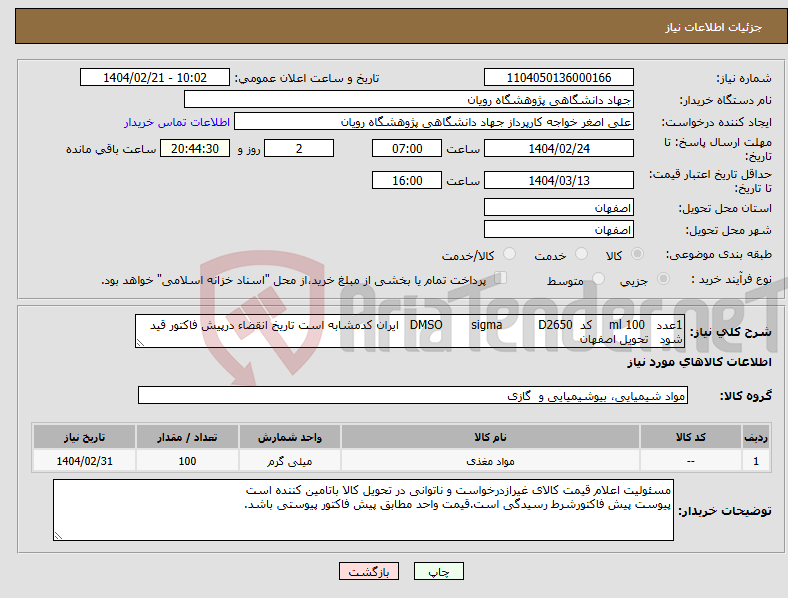The image size is (788, 598).
Task: Click the buyer notes resize handle
Action: 58,536
